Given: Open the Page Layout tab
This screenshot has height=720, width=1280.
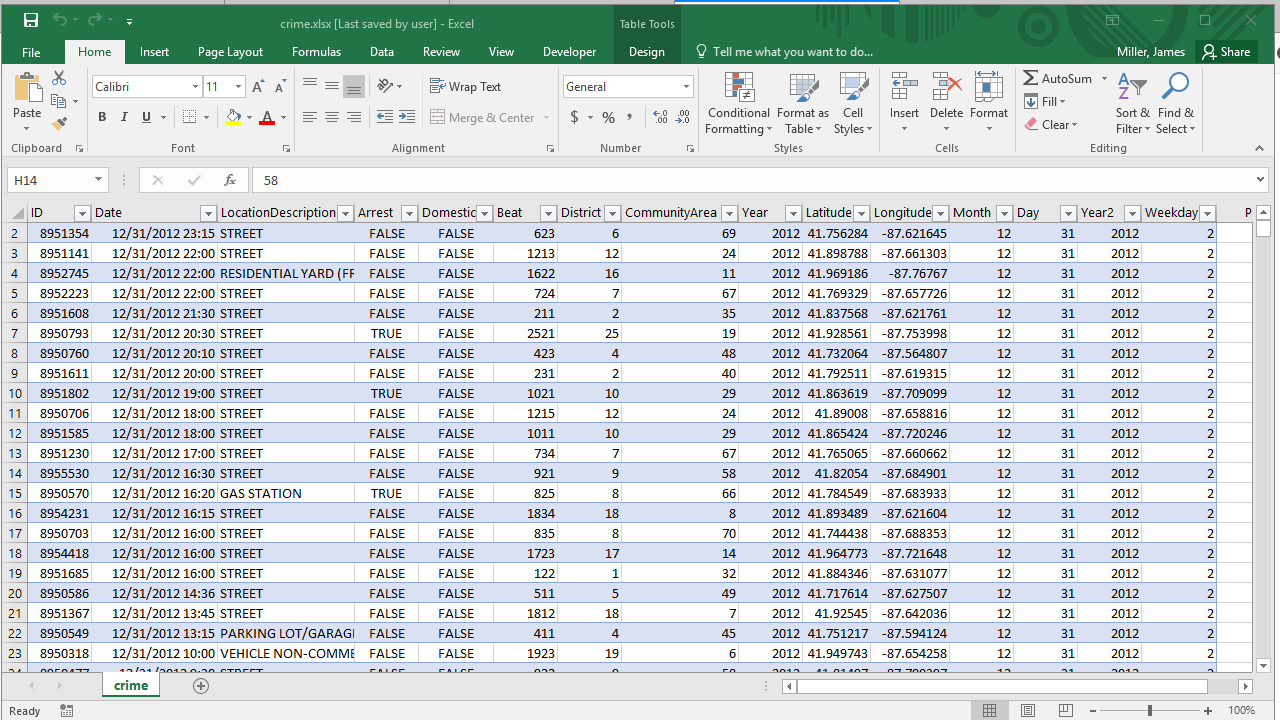Looking at the screenshot, I should click(x=230, y=52).
